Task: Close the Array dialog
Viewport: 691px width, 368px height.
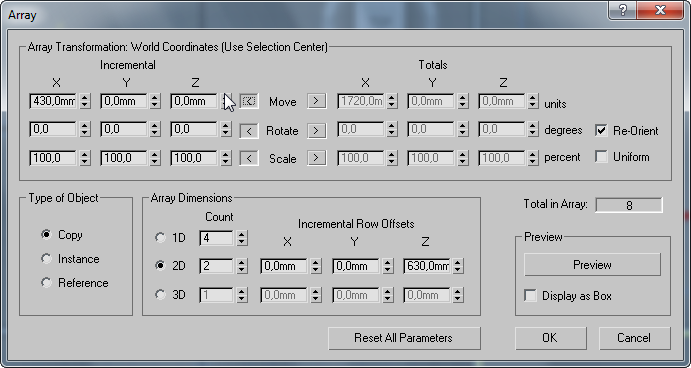Action: 660,10
